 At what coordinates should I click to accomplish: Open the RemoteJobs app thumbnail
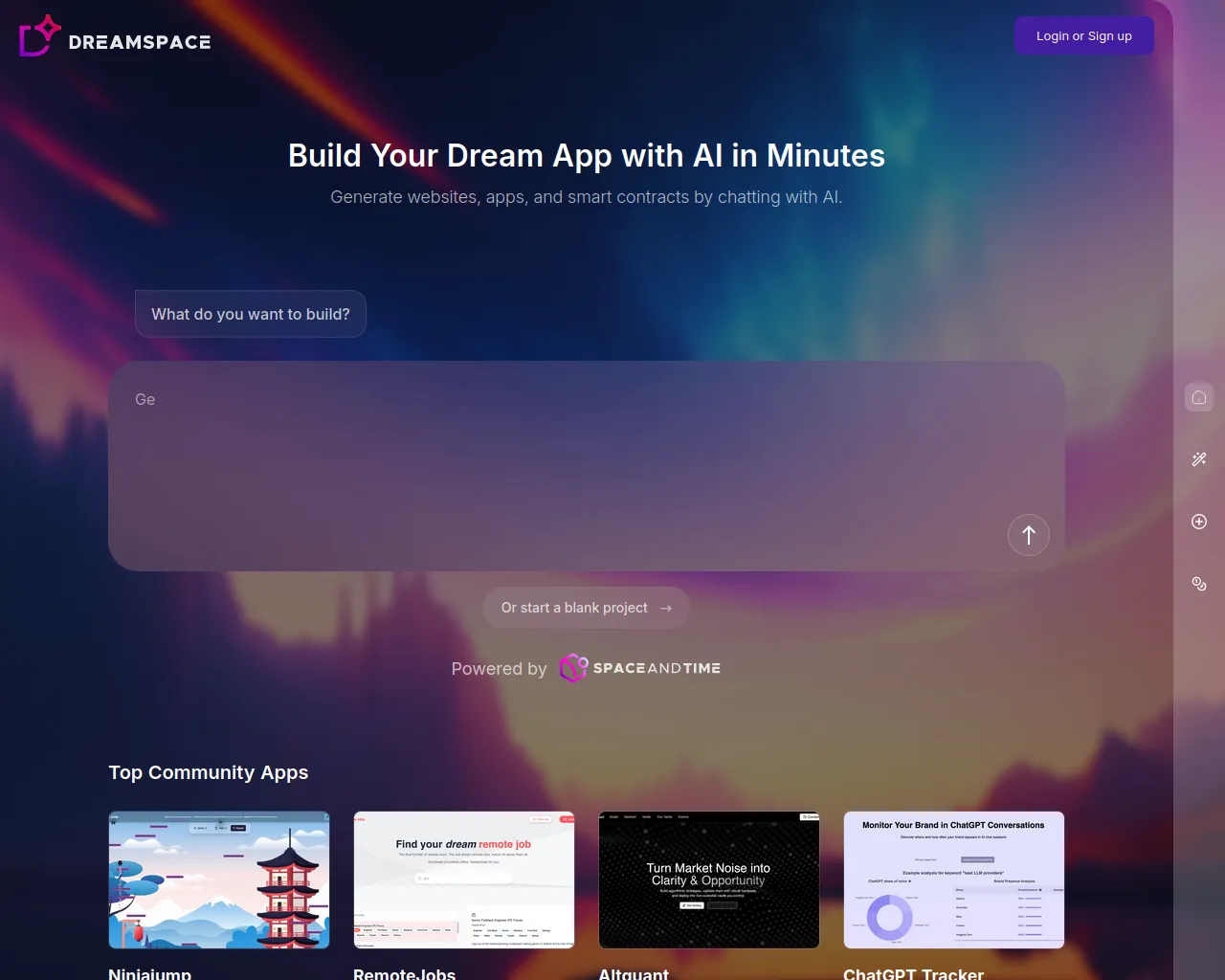464,880
